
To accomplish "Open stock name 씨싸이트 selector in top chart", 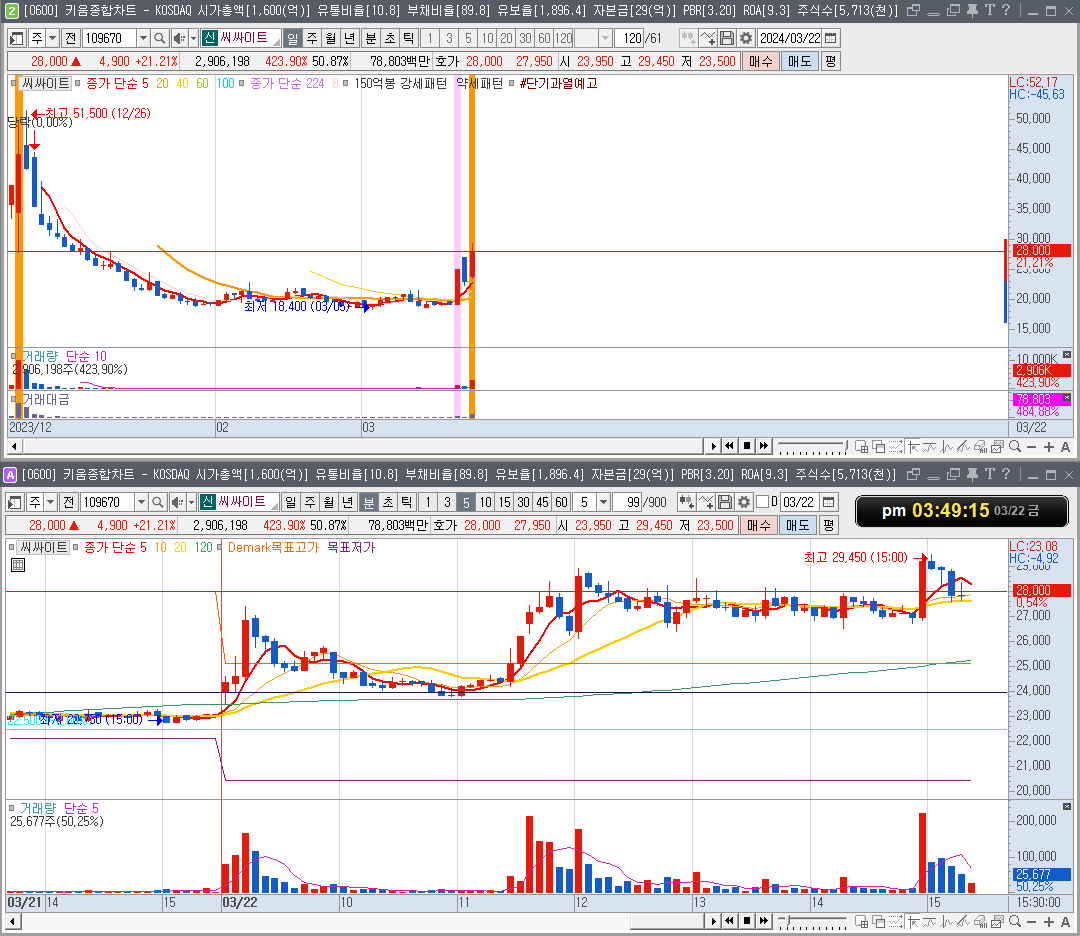I will tap(241, 38).
